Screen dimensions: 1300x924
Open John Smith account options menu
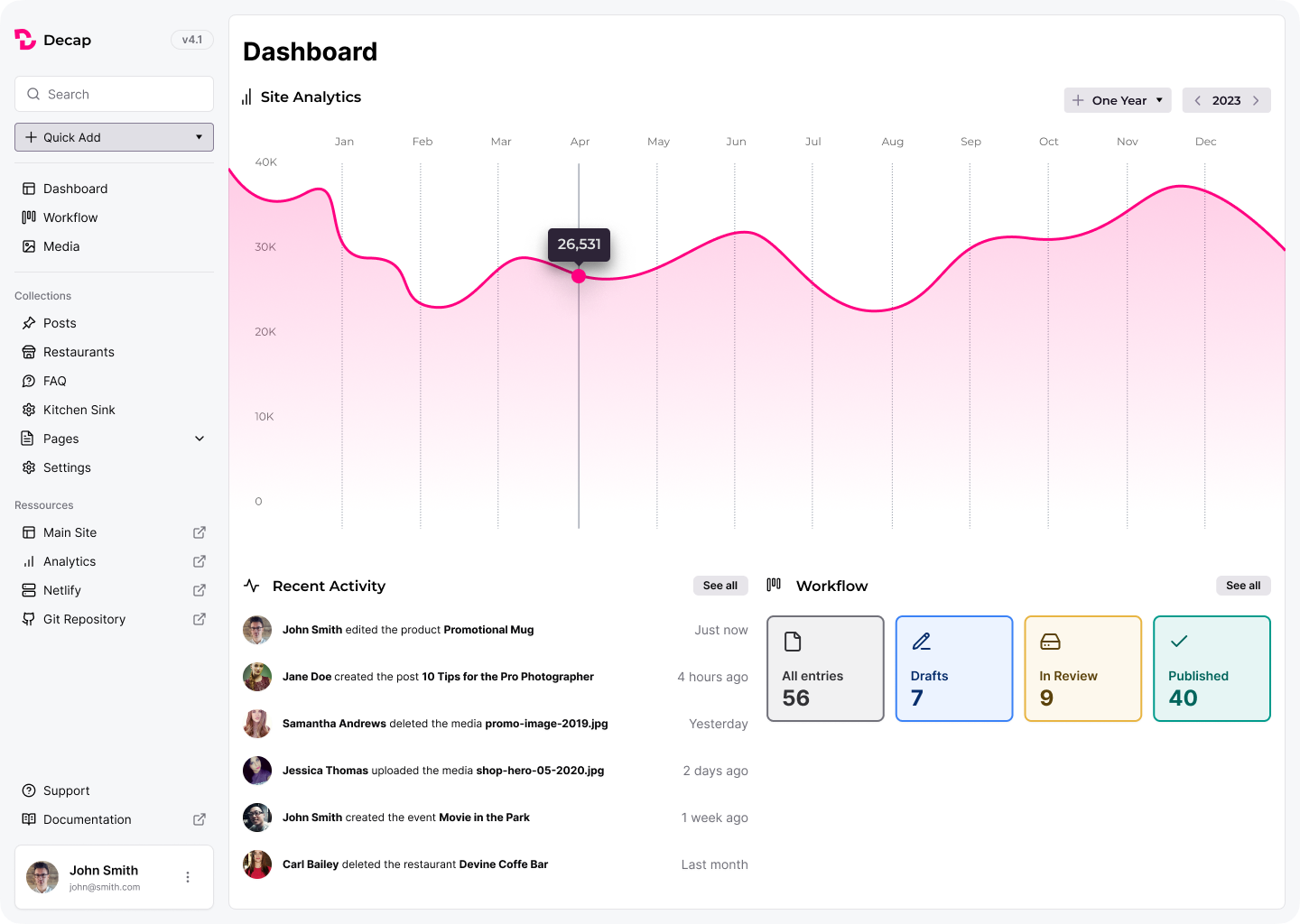(x=188, y=877)
